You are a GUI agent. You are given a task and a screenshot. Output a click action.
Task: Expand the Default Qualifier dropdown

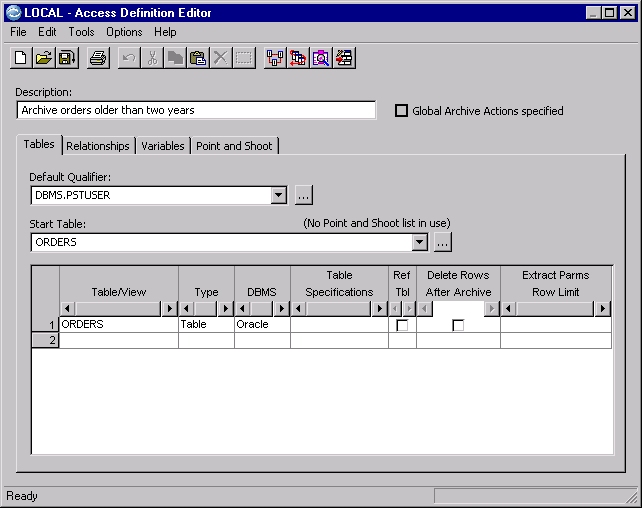[278, 195]
